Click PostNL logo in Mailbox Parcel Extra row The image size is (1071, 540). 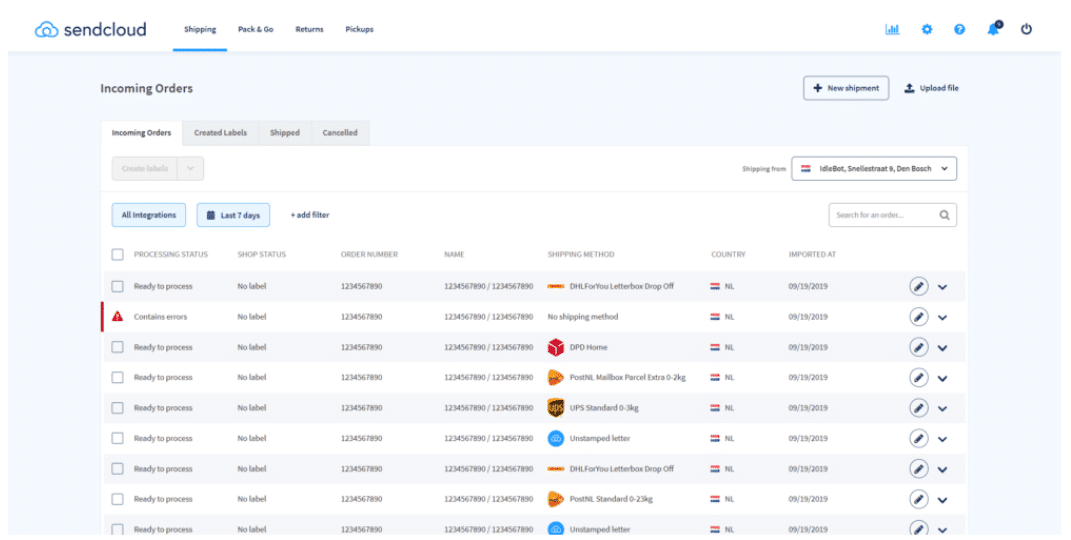pyautogui.click(x=556, y=378)
